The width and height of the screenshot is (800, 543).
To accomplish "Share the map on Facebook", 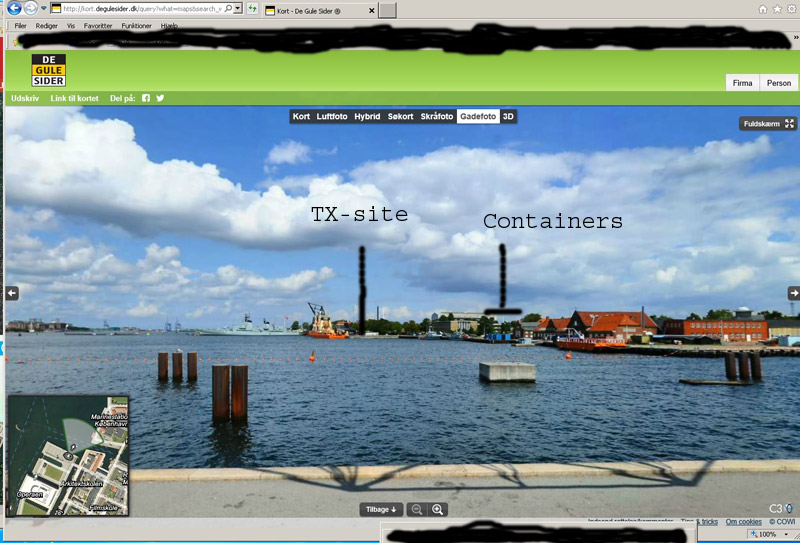I will pos(146,98).
